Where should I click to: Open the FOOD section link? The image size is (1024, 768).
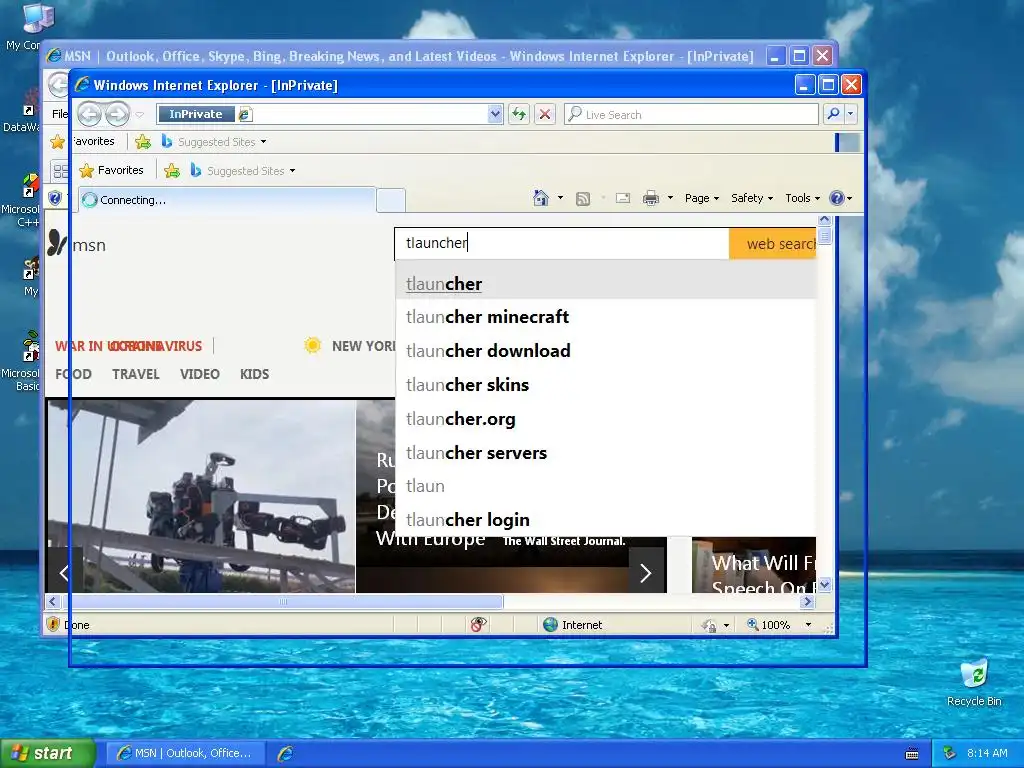coord(73,374)
